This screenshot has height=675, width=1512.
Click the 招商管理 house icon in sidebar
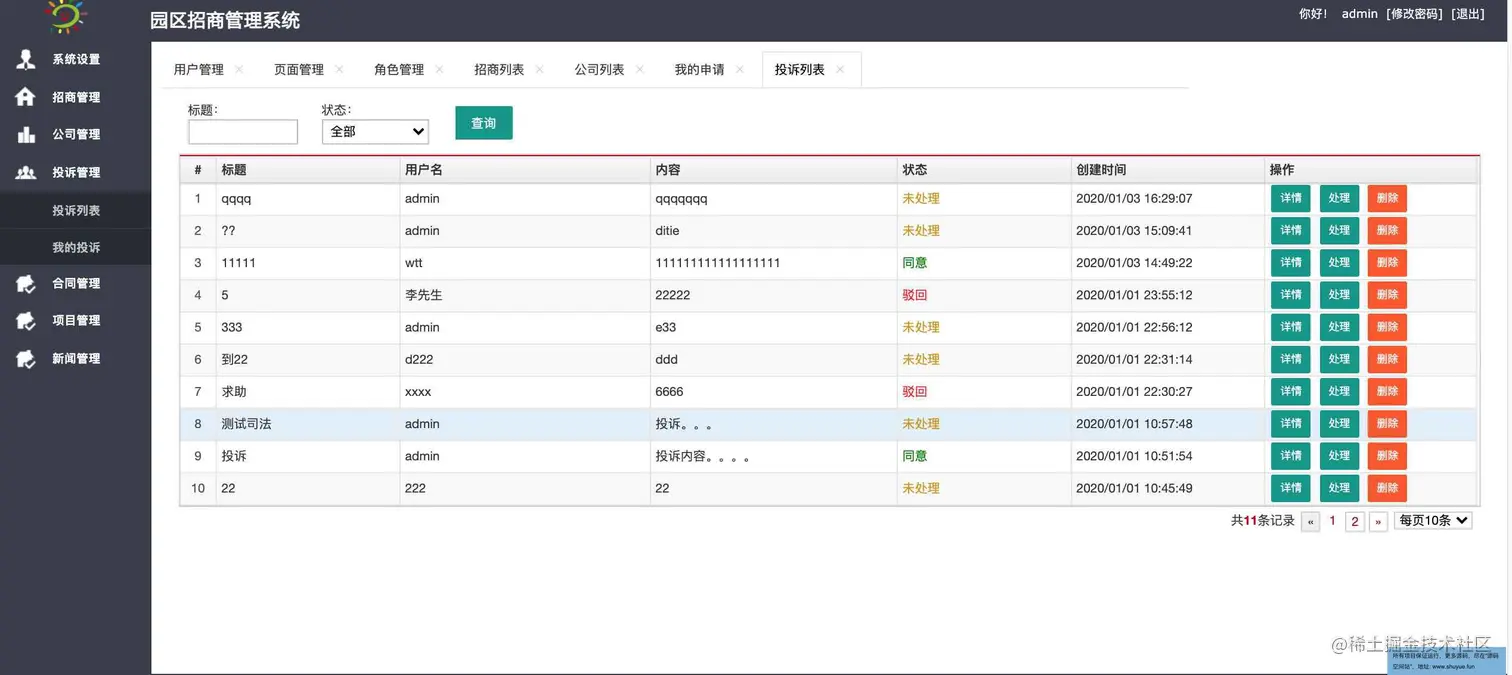tap(26, 97)
